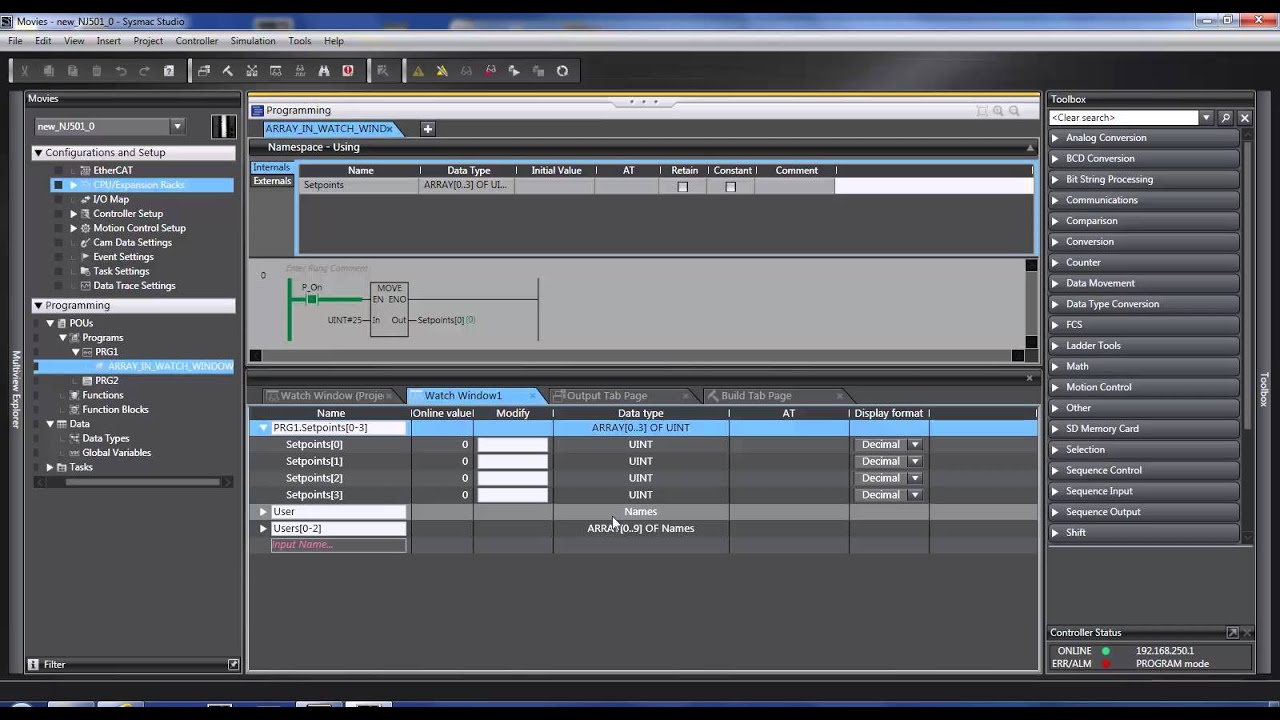Open the Simulation menu
The width and height of the screenshot is (1280, 720).
pyautogui.click(x=253, y=41)
